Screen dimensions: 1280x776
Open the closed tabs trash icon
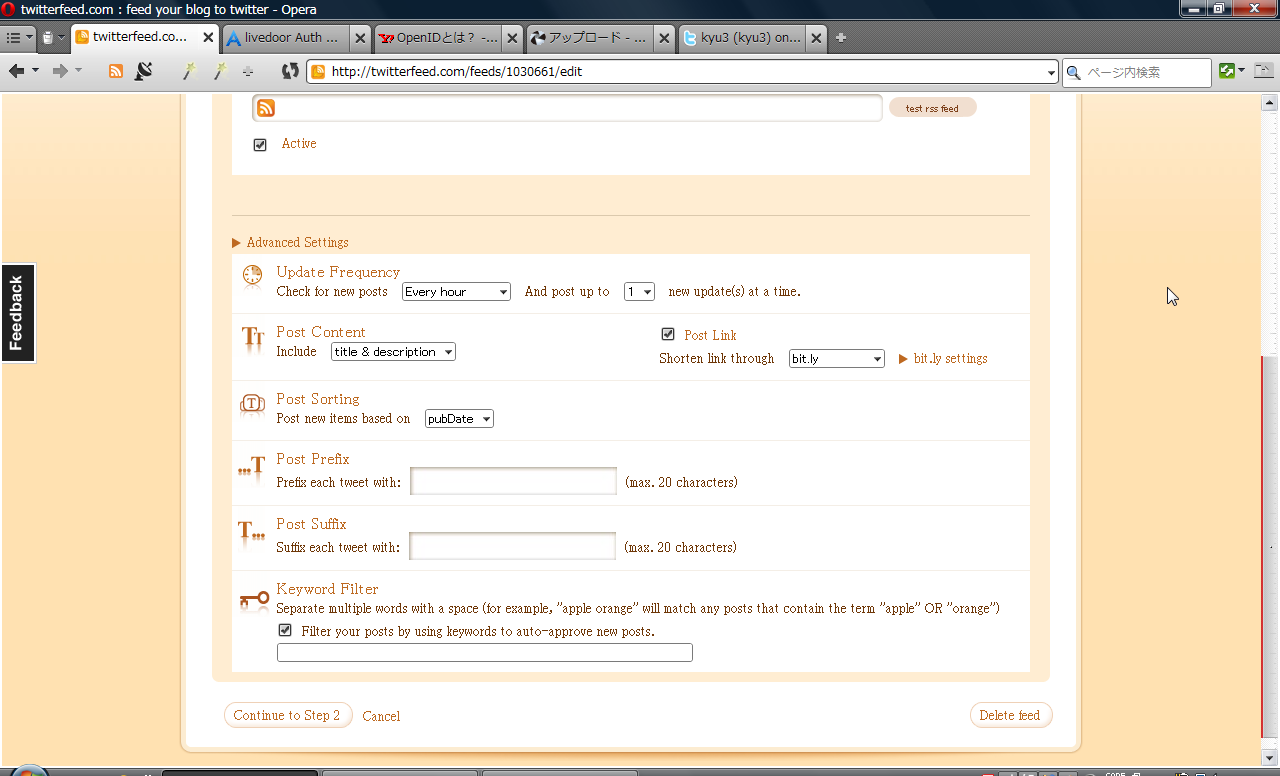pos(48,38)
